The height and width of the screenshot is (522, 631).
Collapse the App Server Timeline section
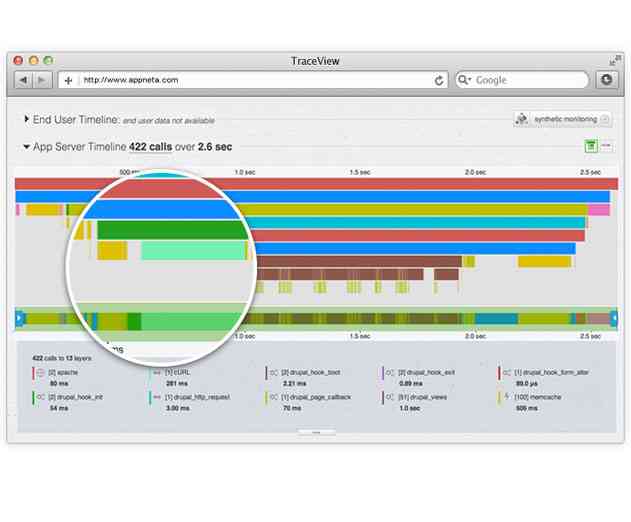click(x=26, y=147)
